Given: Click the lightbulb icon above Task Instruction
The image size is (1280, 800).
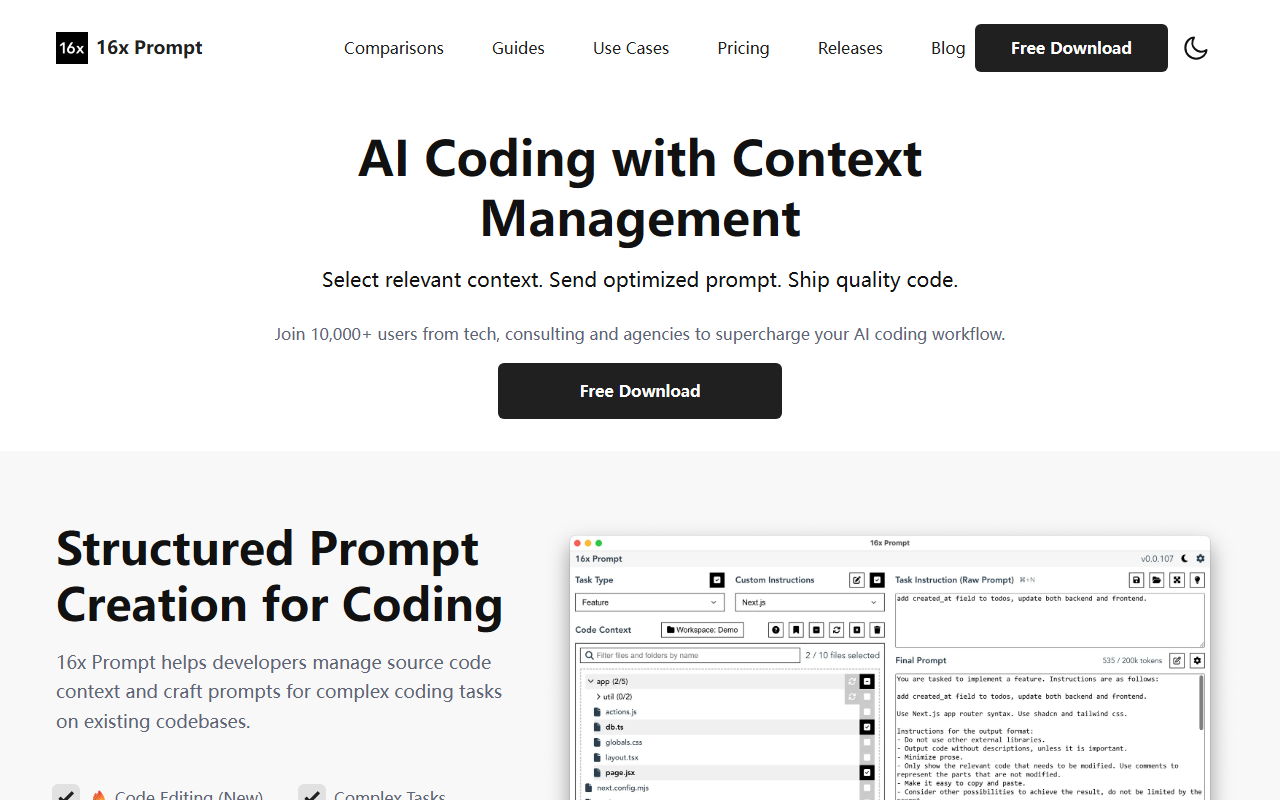Looking at the screenshot, I should click(1198, 580).
